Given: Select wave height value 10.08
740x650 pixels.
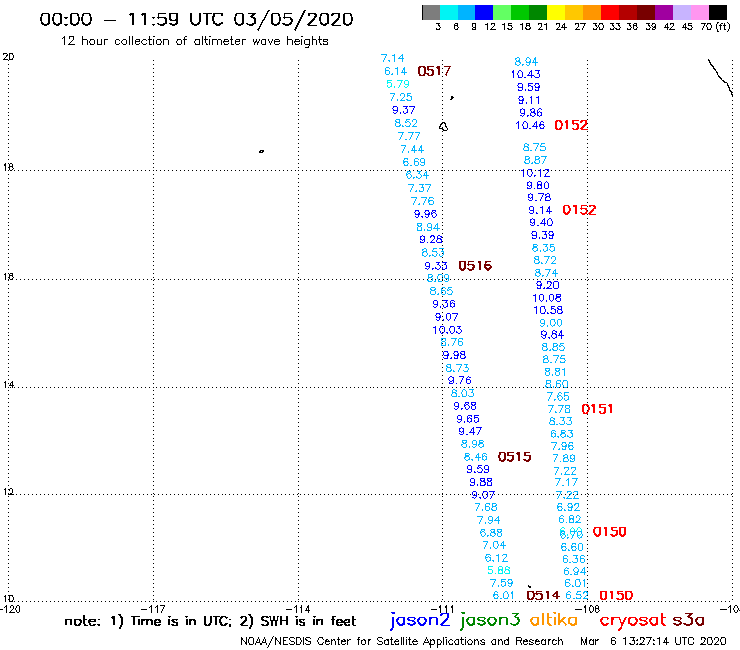Looking at the screenshot, I should pos(547,298).
